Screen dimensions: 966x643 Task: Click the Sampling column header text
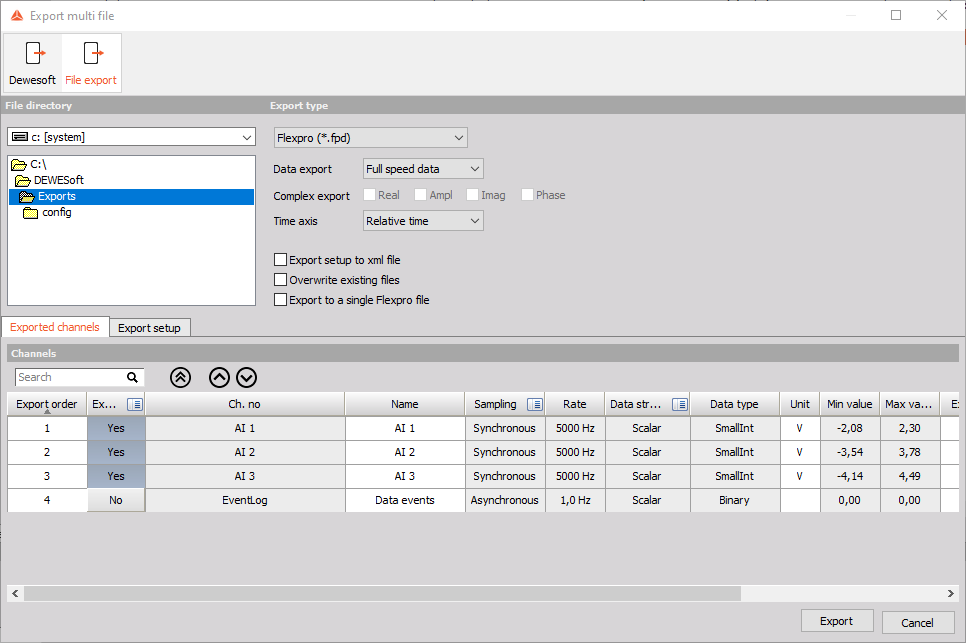[x=495, y=405]
